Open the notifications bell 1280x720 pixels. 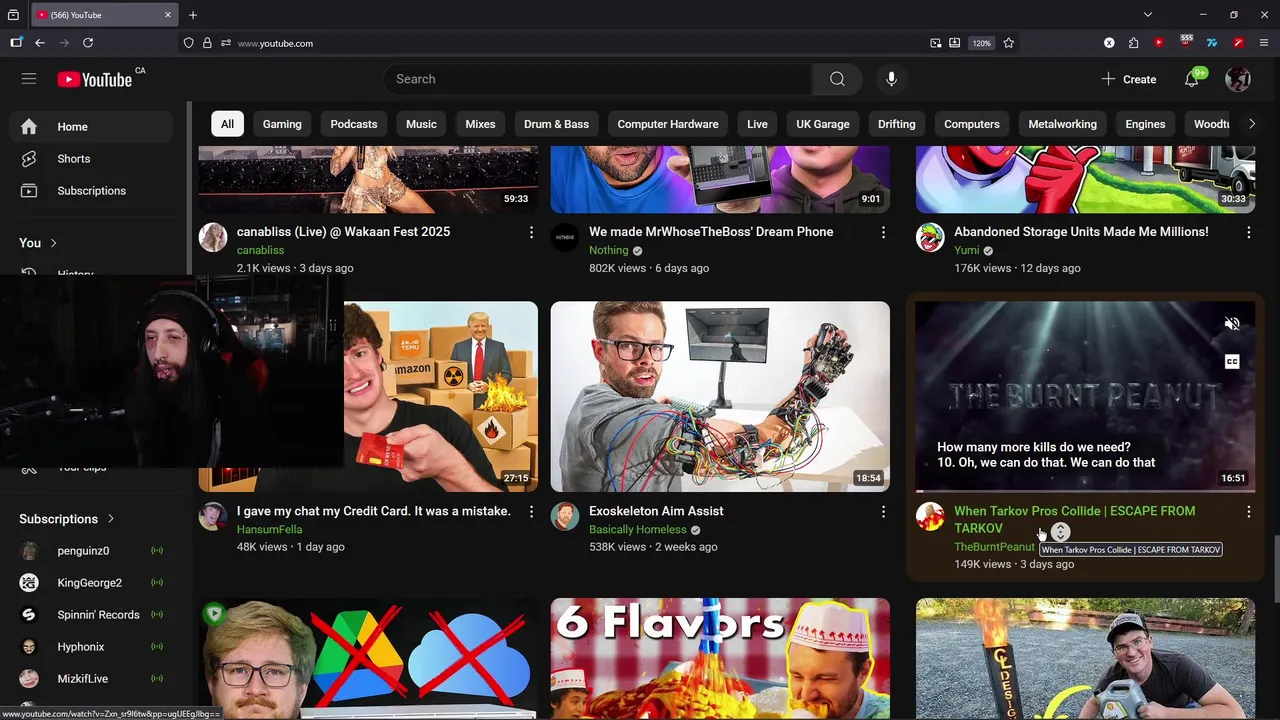click(1192, 79)
